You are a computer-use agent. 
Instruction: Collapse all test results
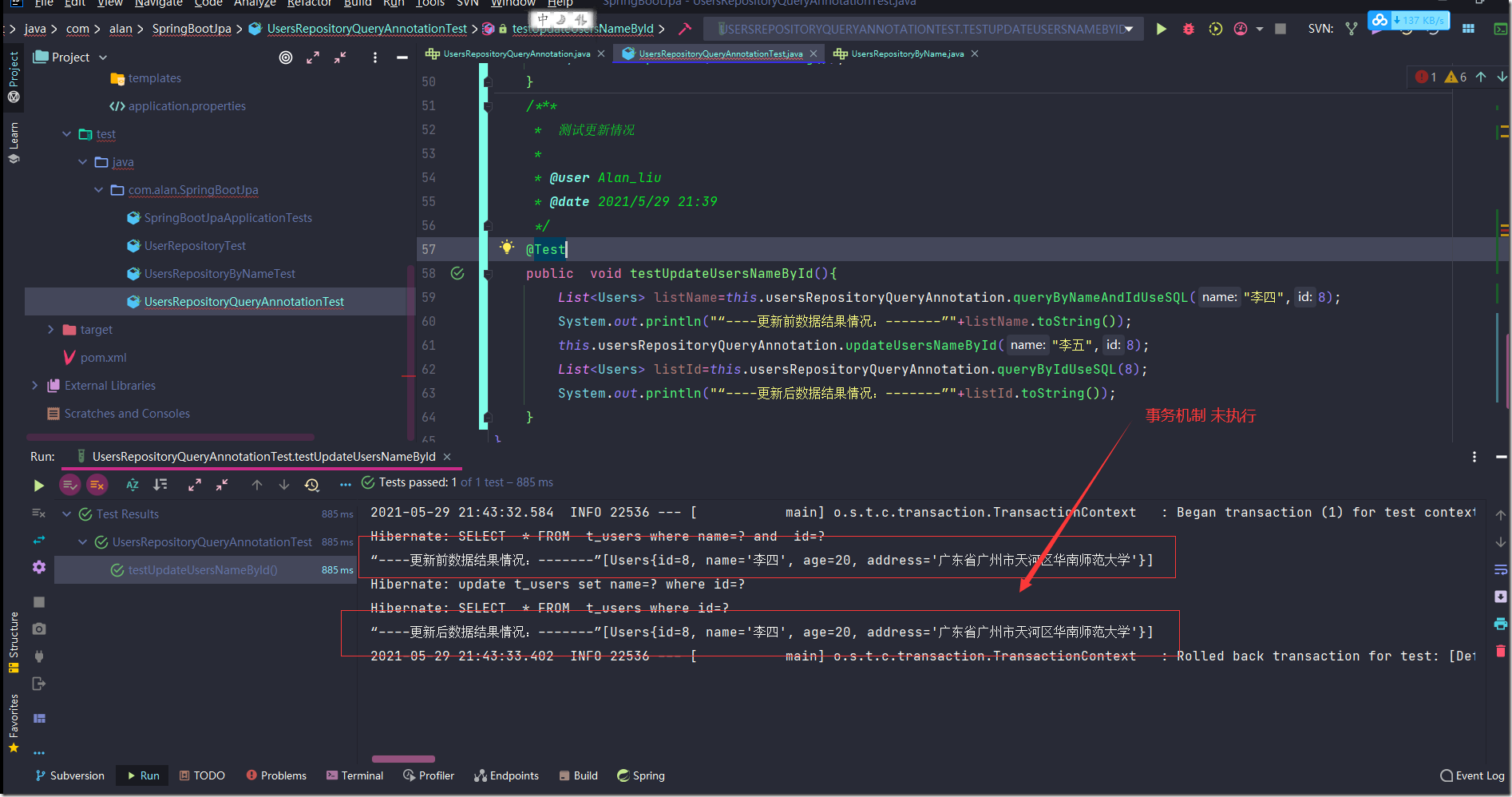coord(222,485)
